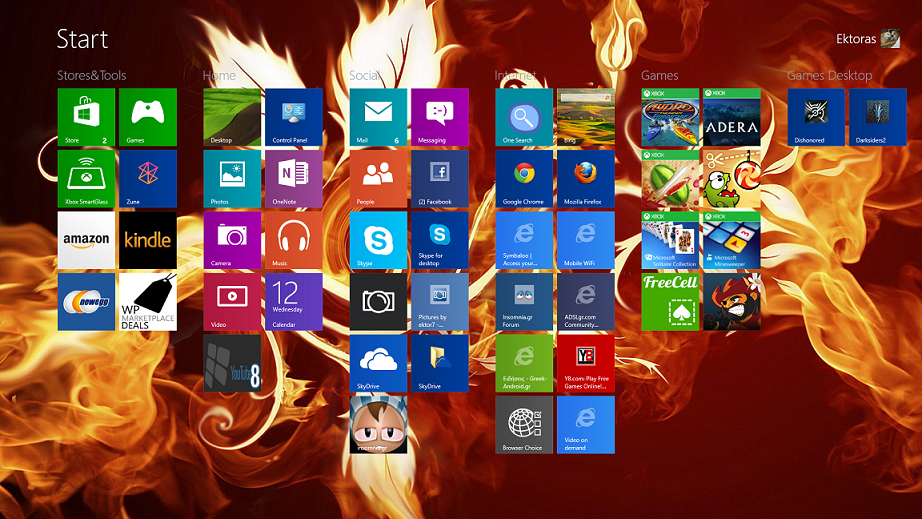This screenshot has width=922, height=519.
Task: Open the People tile
Action: point(378,179)
